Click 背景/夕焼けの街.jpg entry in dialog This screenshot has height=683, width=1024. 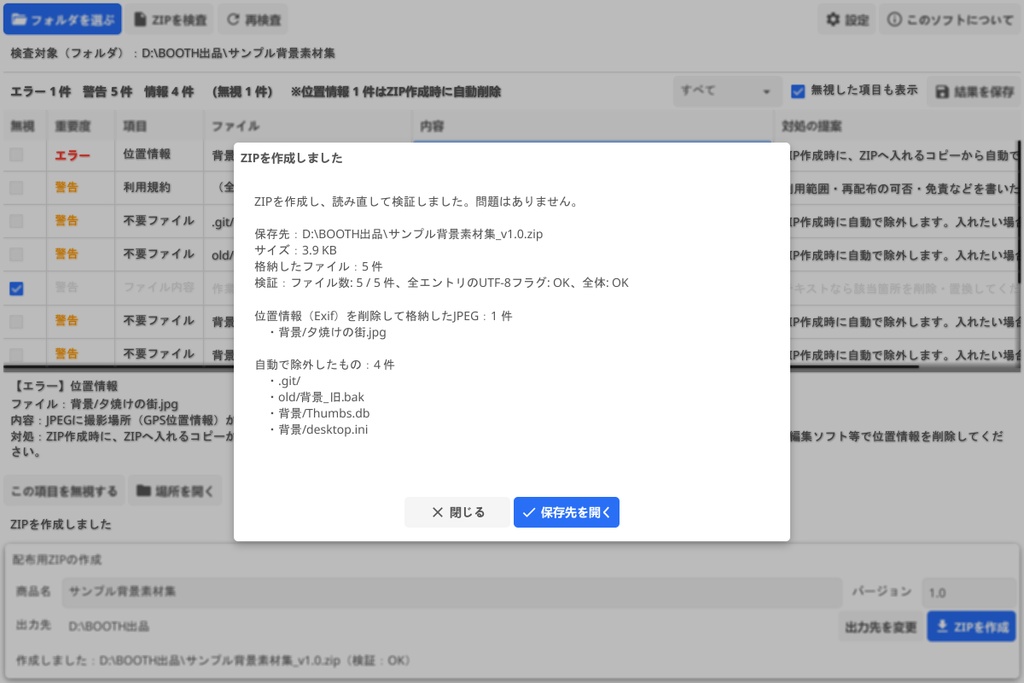332,332
